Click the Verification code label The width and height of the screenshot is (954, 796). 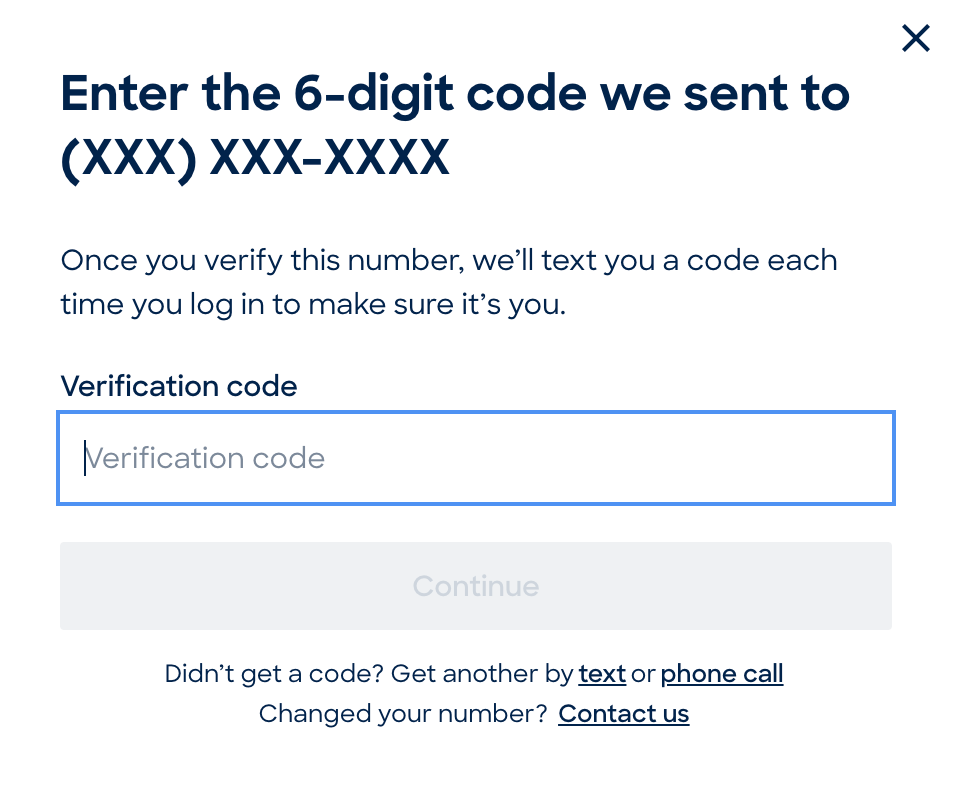coord(178,386)
